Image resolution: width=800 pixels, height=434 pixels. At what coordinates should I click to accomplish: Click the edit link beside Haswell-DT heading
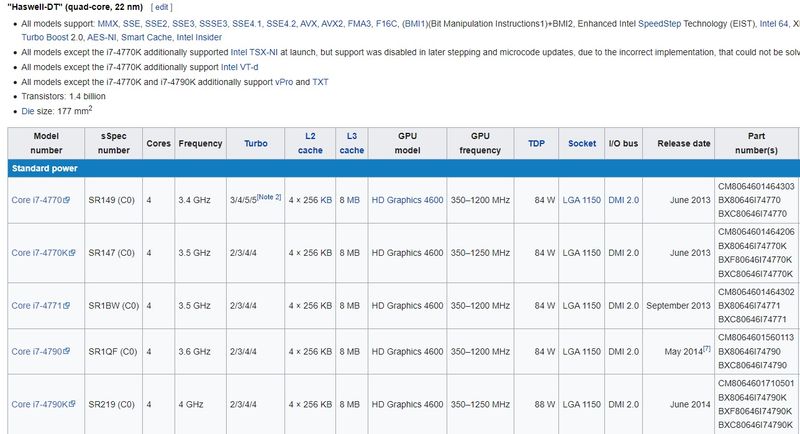(162, 7)
